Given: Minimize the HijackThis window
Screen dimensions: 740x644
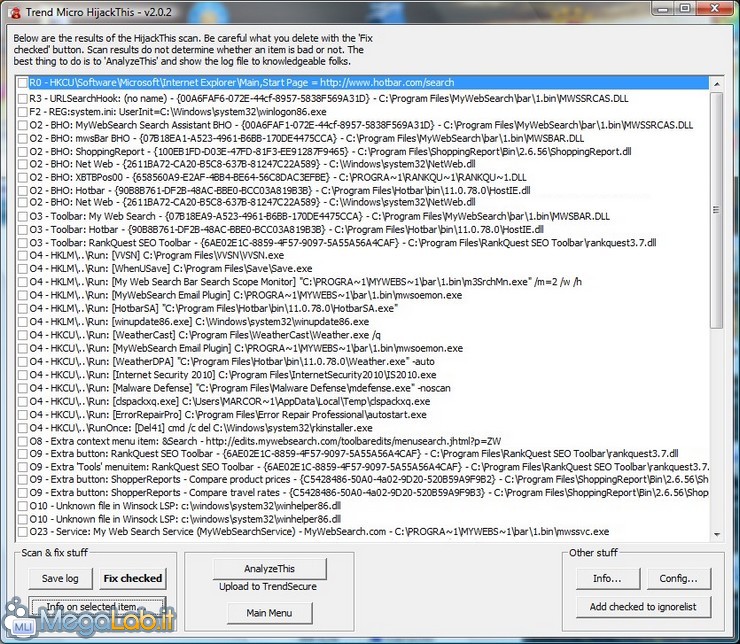Looking at the screenshot, I should (663, 8).
